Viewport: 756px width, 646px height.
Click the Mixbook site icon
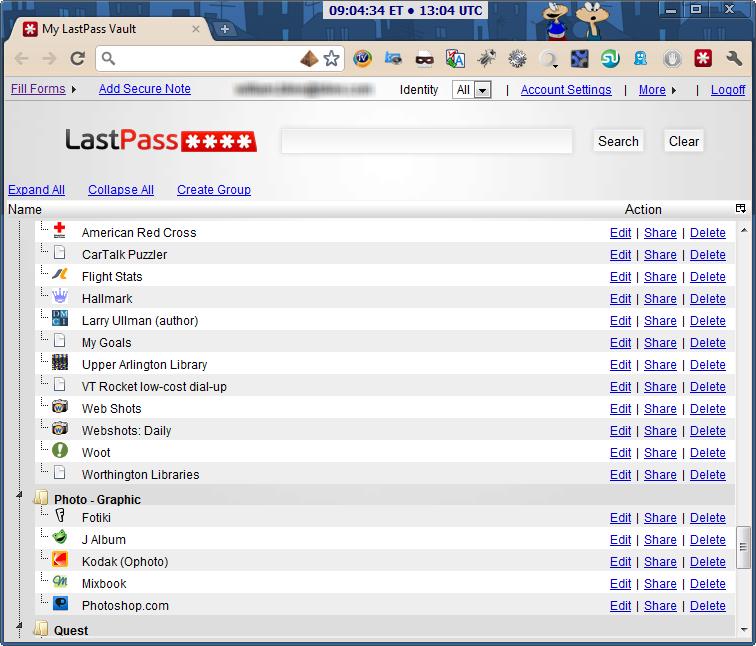click(60, 581)
